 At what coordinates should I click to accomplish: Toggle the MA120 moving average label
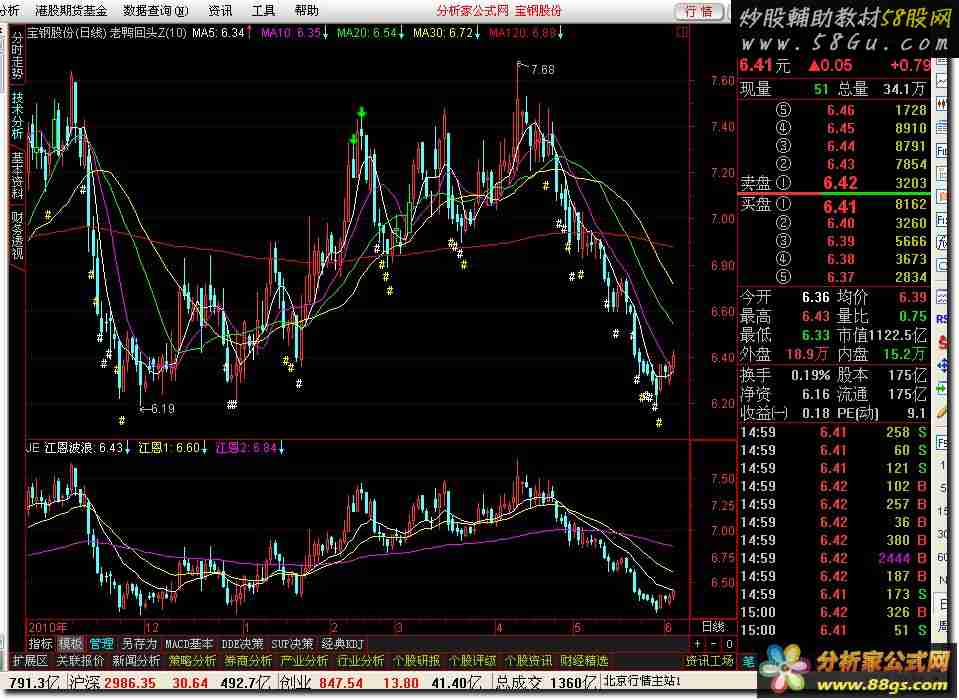coord(522,33)
